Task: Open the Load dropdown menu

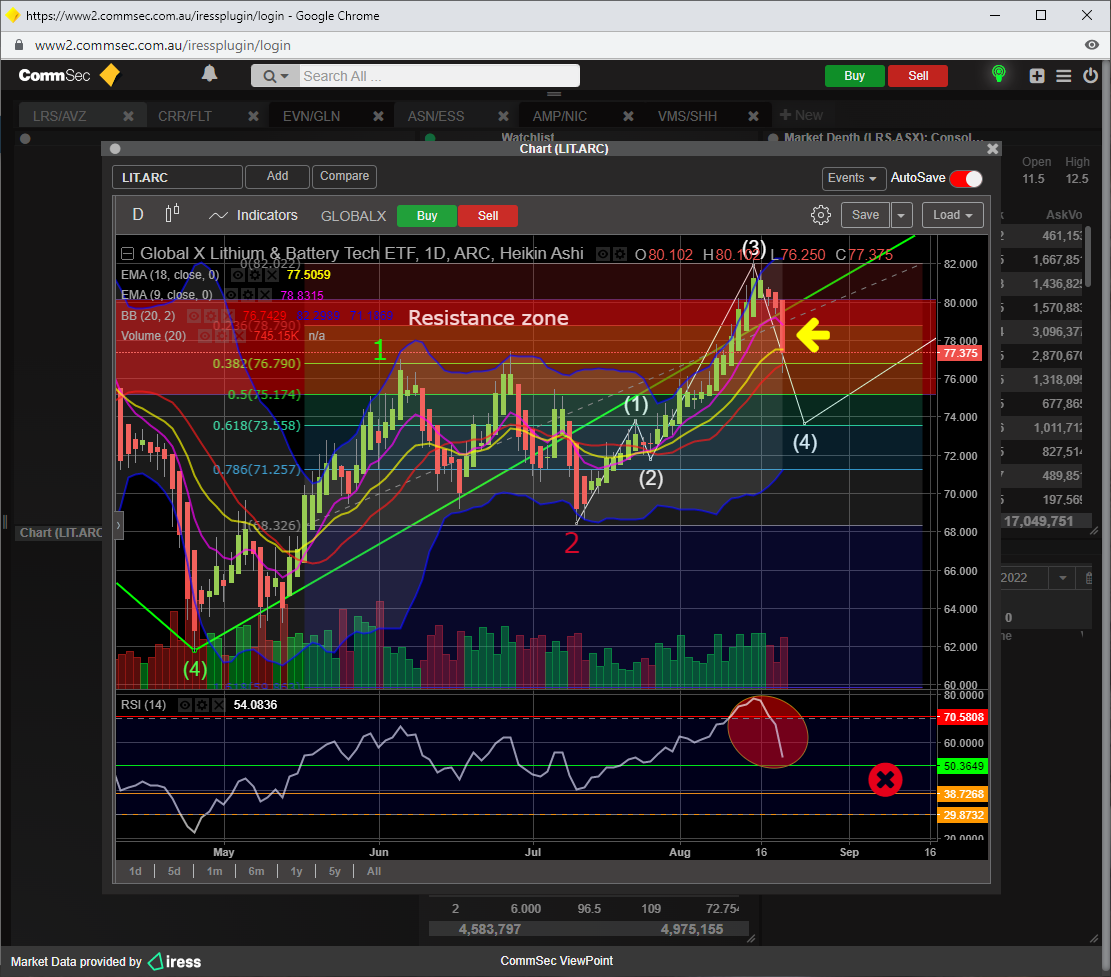Action: [953, 215]
